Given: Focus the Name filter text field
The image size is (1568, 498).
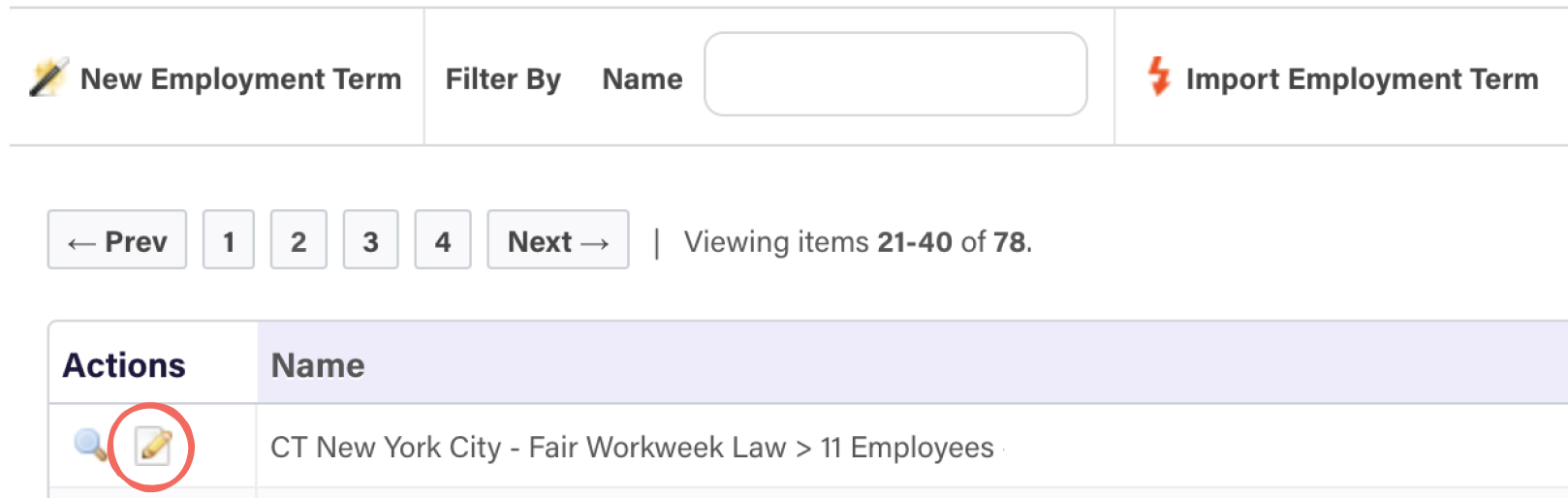Looking at the screenshot, I should pos(895,74).
